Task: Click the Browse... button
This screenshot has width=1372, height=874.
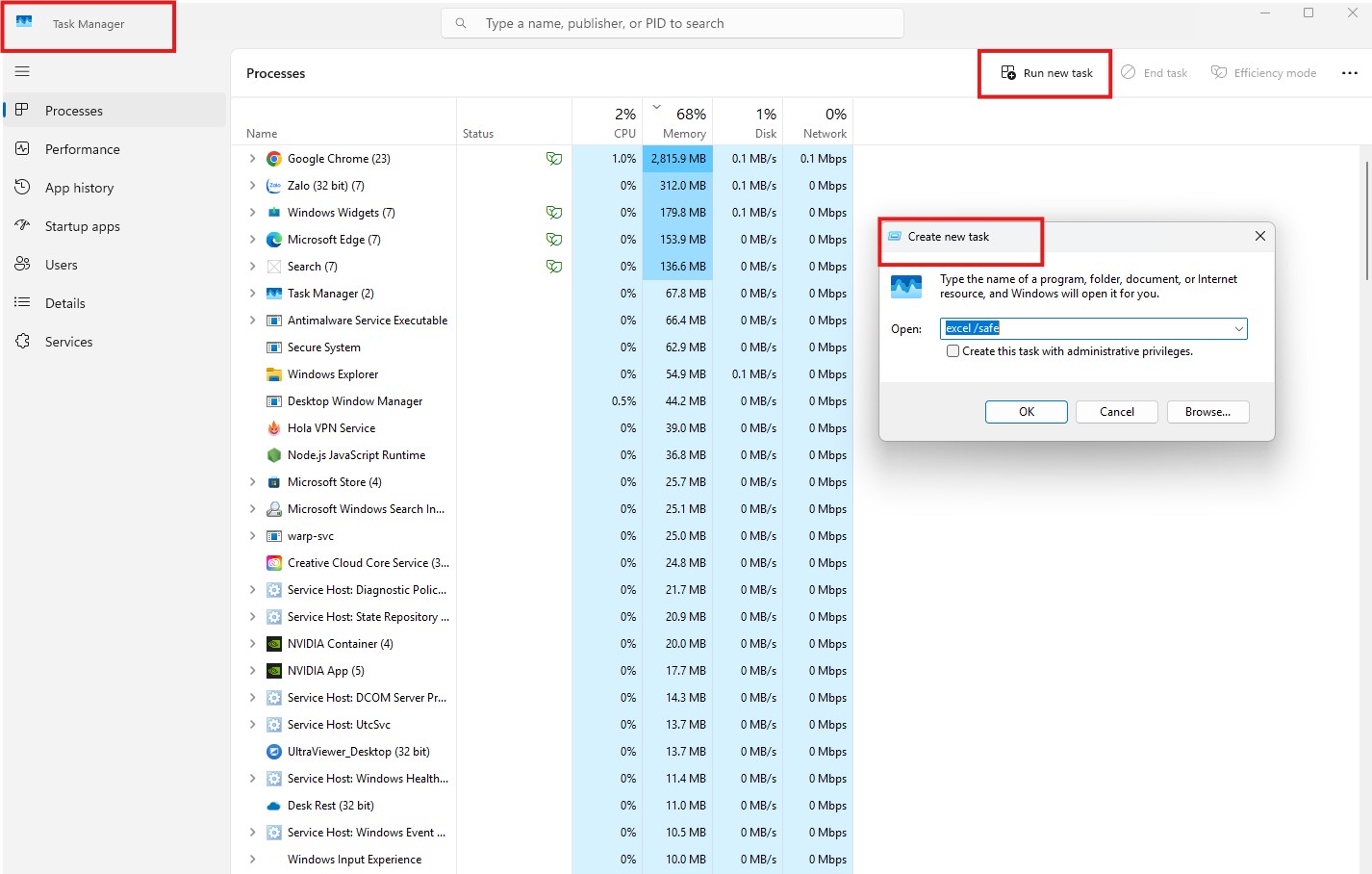Action: (1207, 412)
